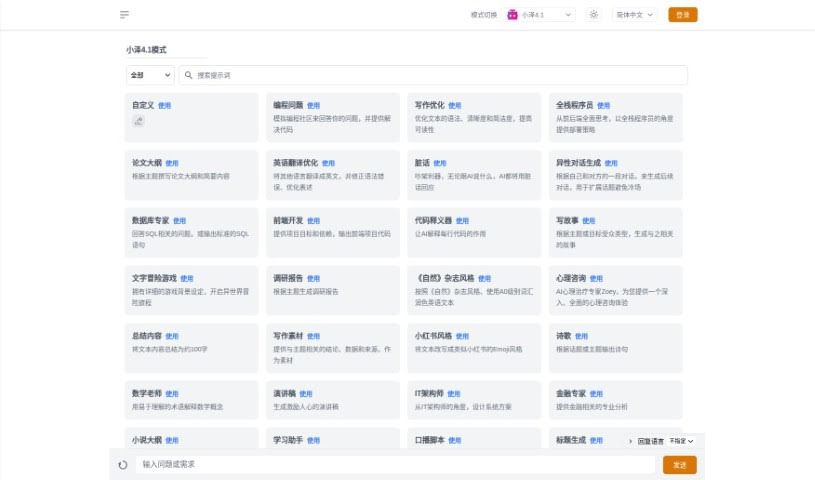
Task: Click 使用 link for 学习助手
Action: click(313, 440)
